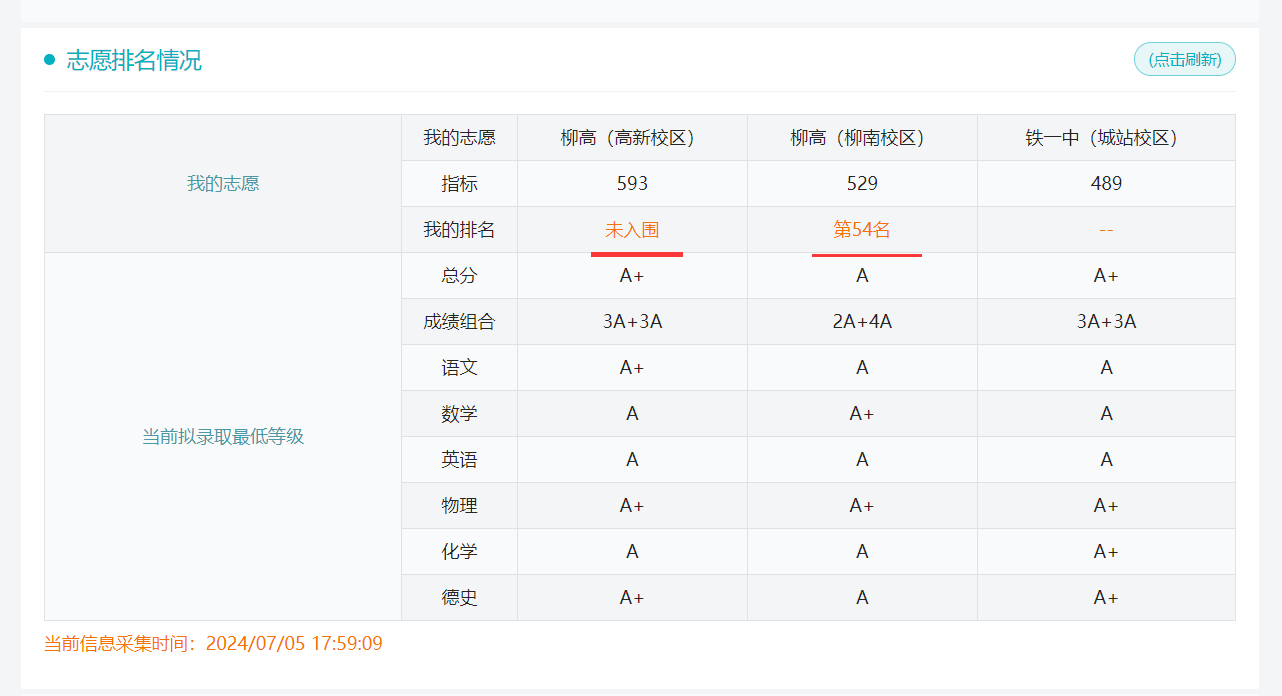The image size is (1282, 696).
Task: Click the 489 quota value
Action: pyautogui.click(x=1106, y=184)
